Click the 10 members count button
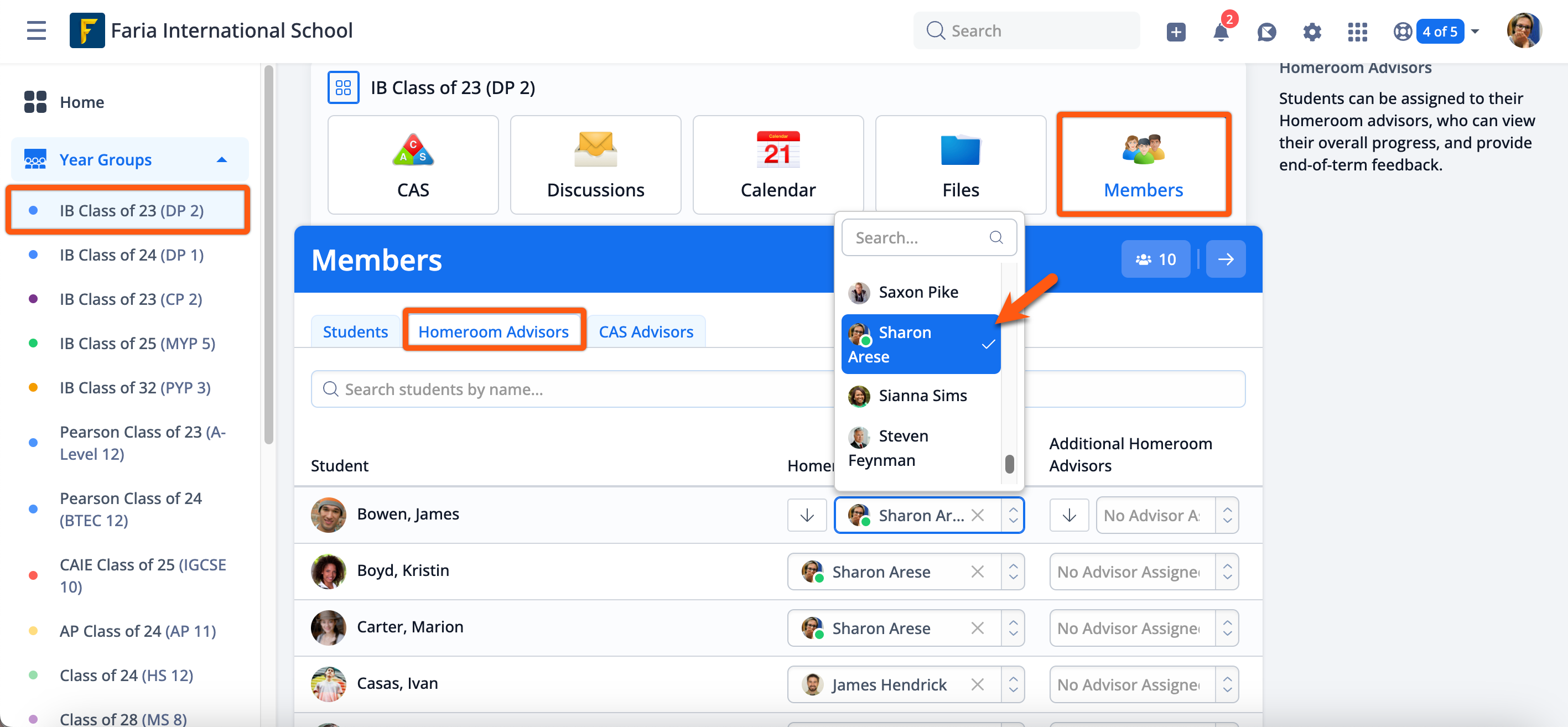The height and width of the screenshot is (727, 1568). pyautogui.click(x=1155, y=259)
